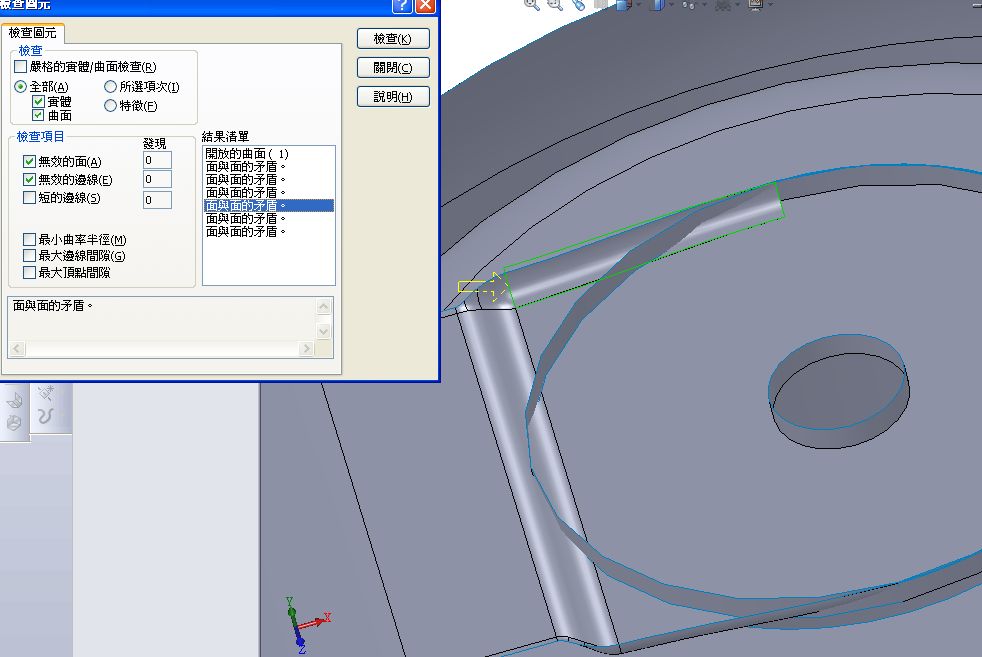The width and height of the screenshot is (982, 657).
Task: Click the dialog help question-mark button
Action: point(401,6)
